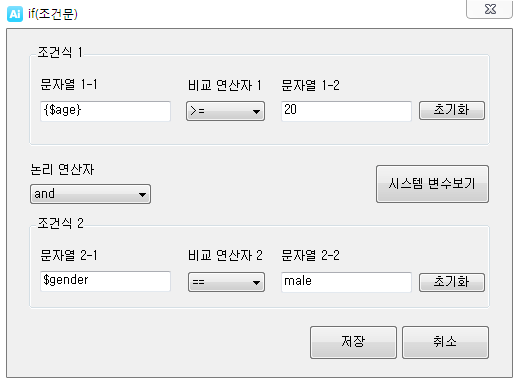
Task: Click the if(조건문) window title text
Action: tap(53, 14)
